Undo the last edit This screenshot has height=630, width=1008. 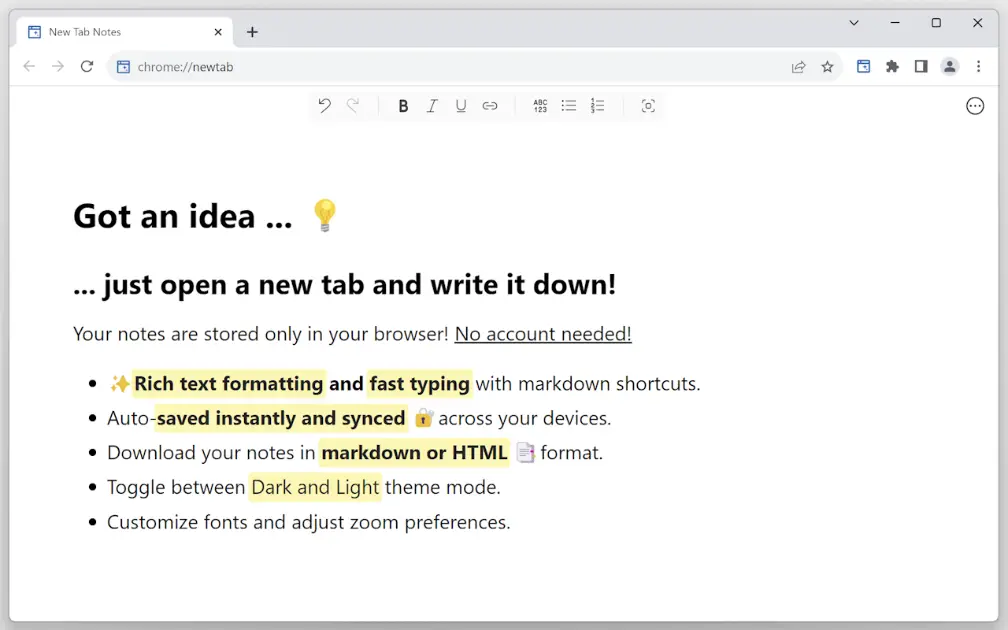(324, 105)
